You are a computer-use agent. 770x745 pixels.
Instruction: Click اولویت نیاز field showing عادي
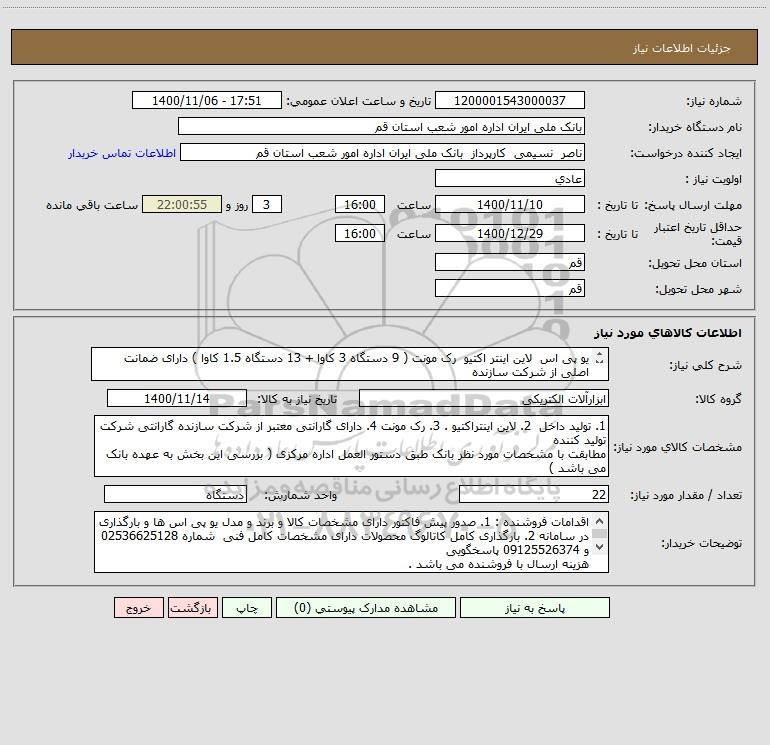510,178
